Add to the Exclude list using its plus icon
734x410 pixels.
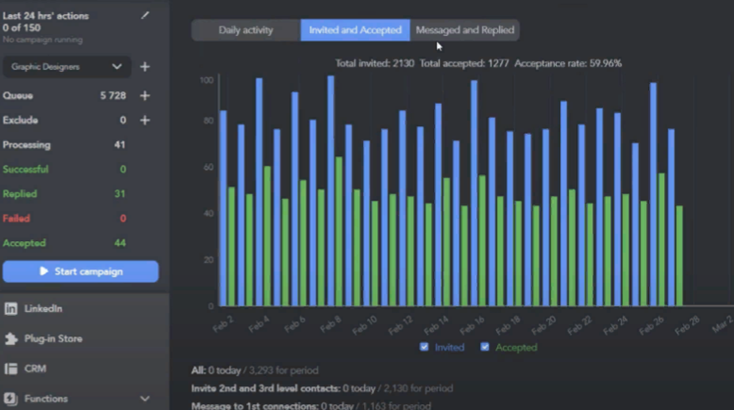pos(145,120)
